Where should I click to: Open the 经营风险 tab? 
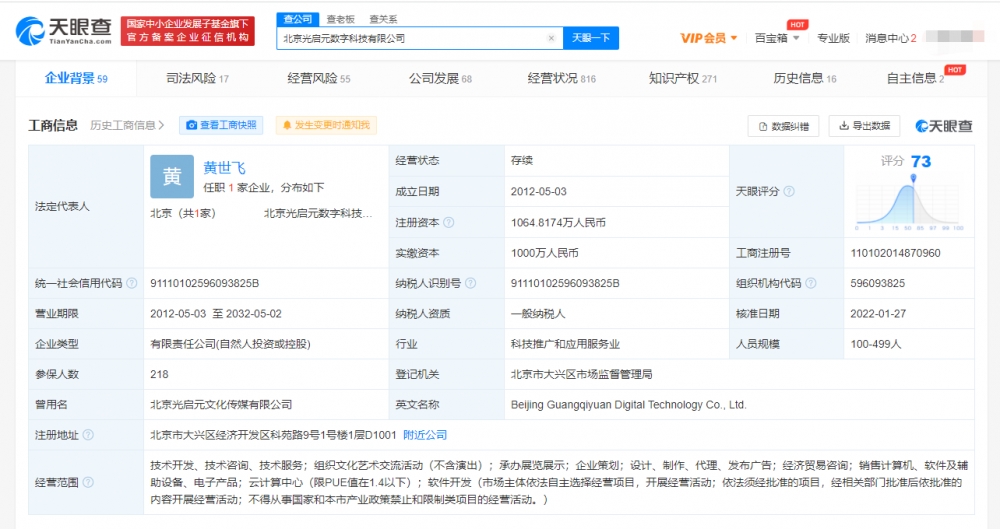319,78
